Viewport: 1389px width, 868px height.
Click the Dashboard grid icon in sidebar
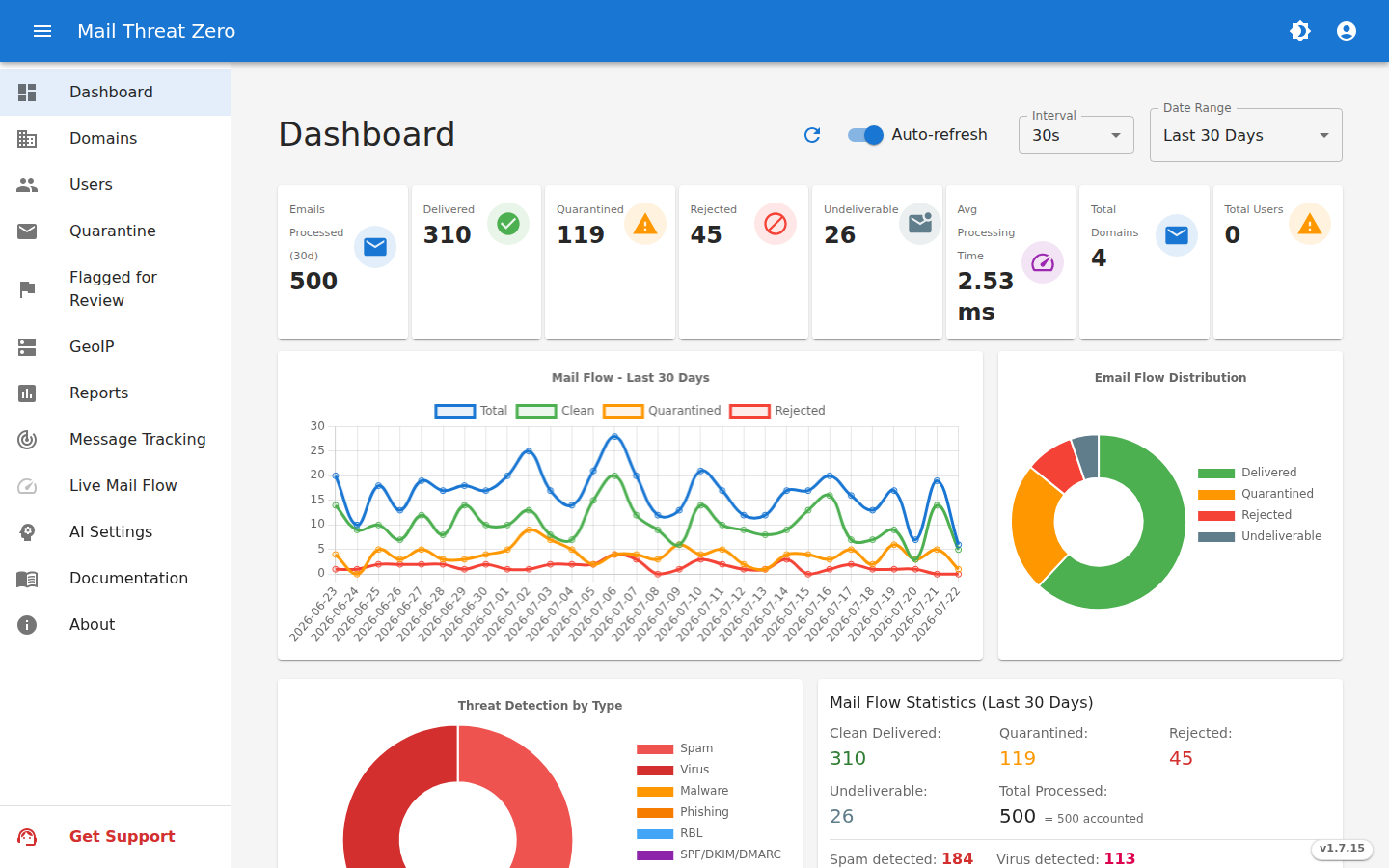(x=27, y=93)
